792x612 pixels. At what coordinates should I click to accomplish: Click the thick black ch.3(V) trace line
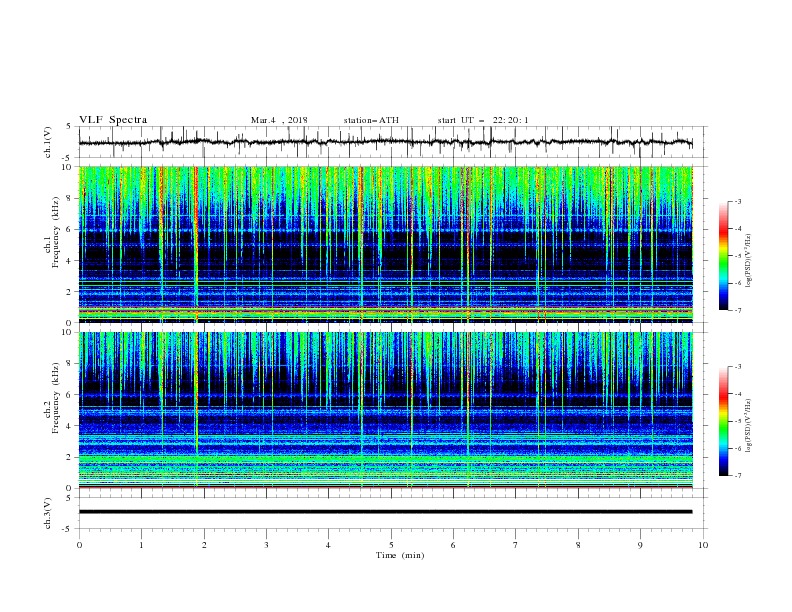(386, 512)
